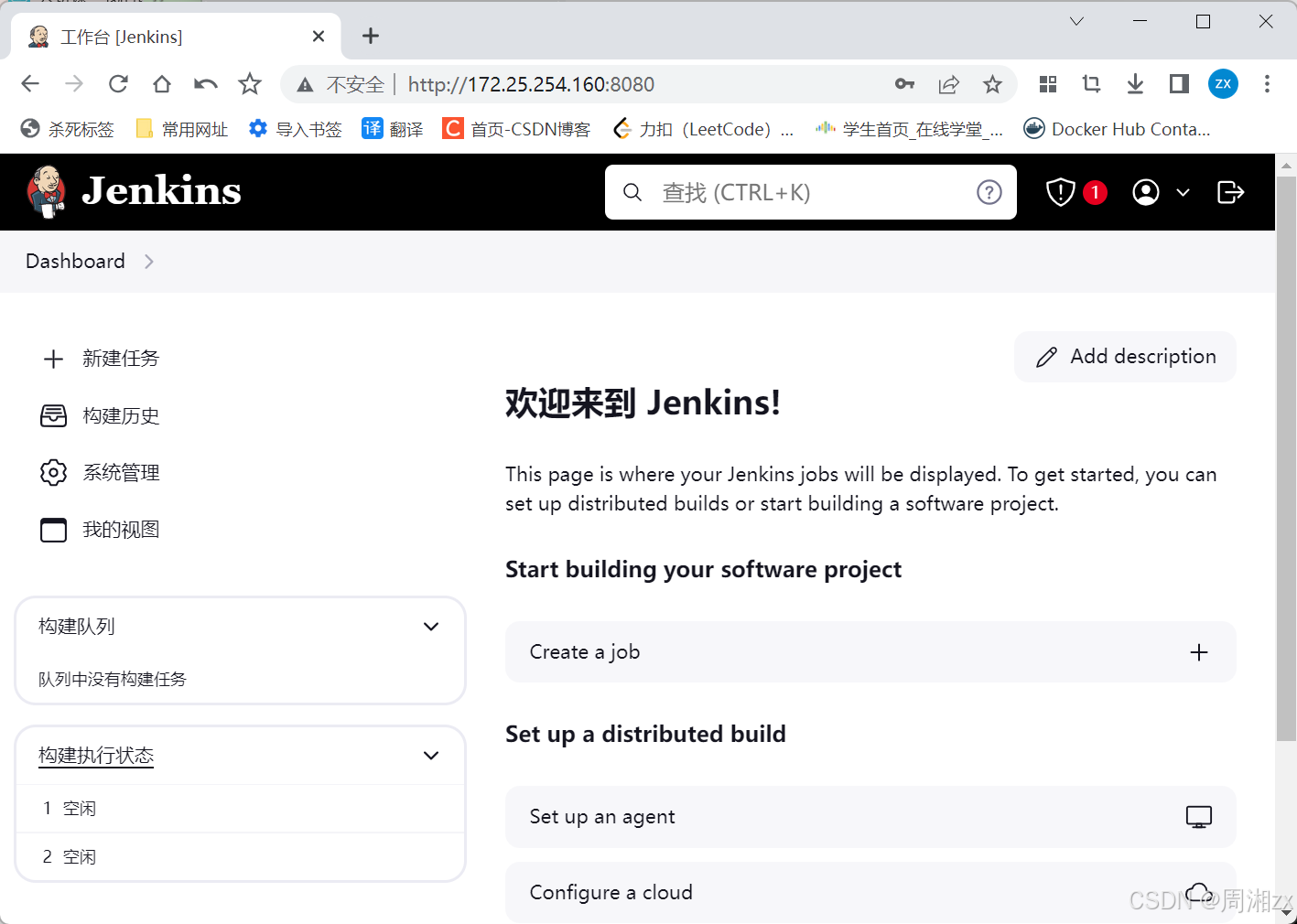1297x924 pixels.
Task: Open the 力扣 (LeetCode) bookmark
Action: [x=703, y=129]
